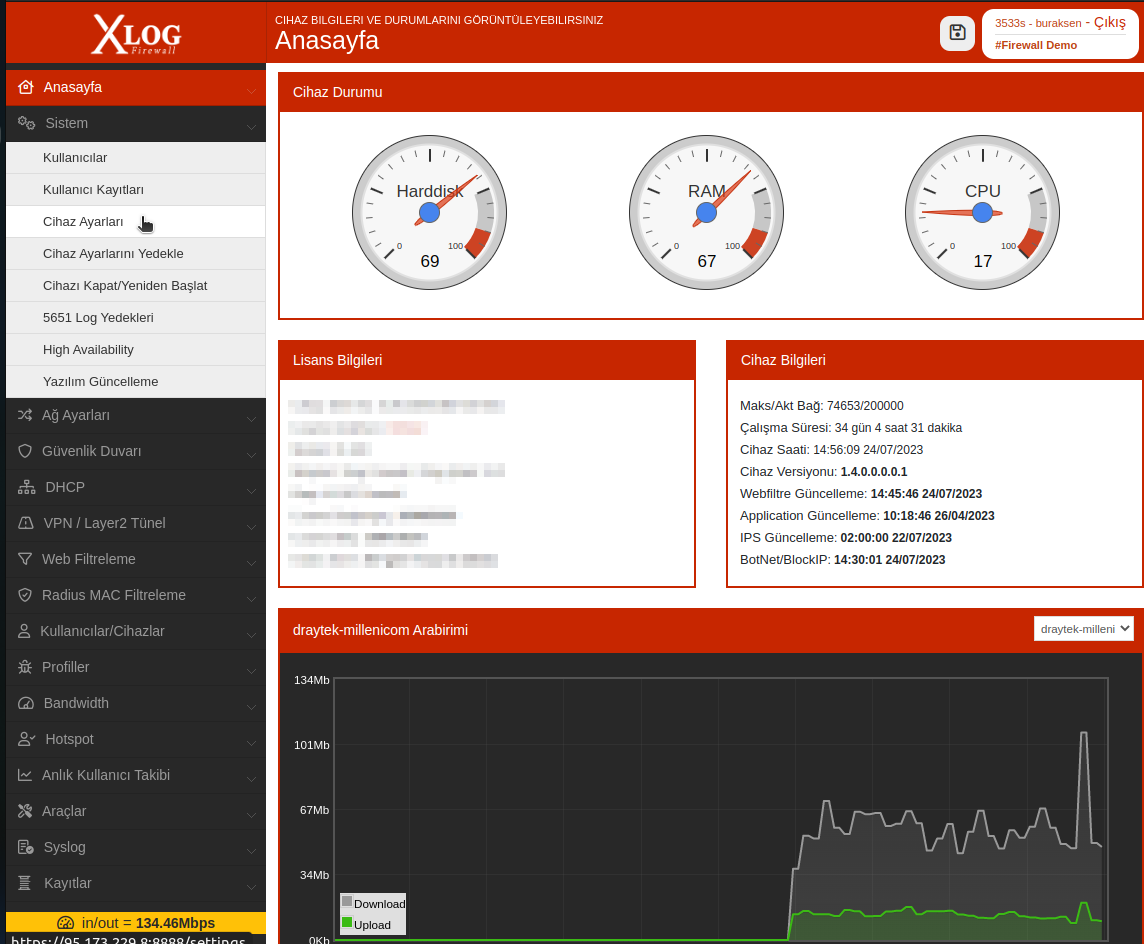Click the Anasayfa home icon

(26, 87)
